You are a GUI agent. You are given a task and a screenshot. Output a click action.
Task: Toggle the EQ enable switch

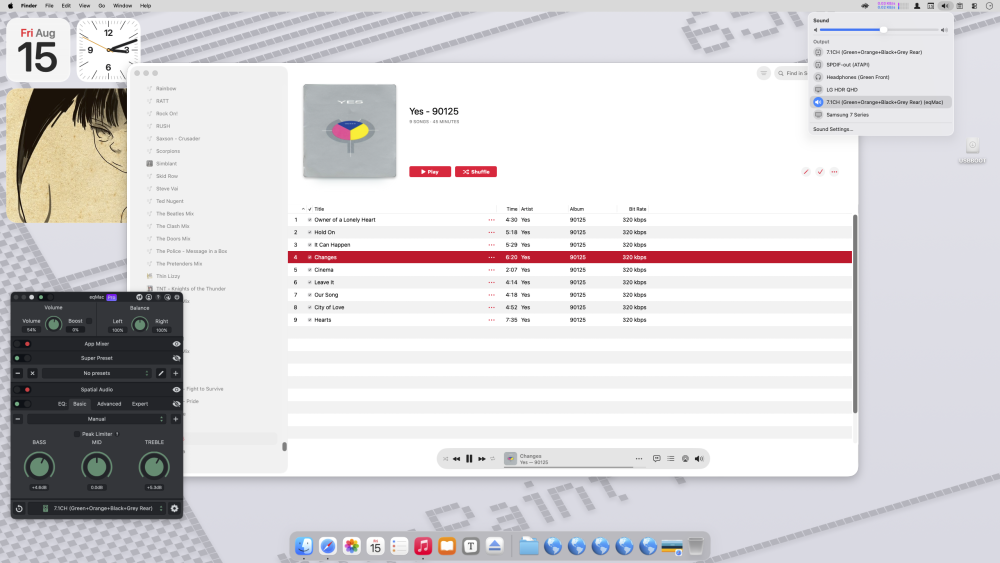coord(22,404)
